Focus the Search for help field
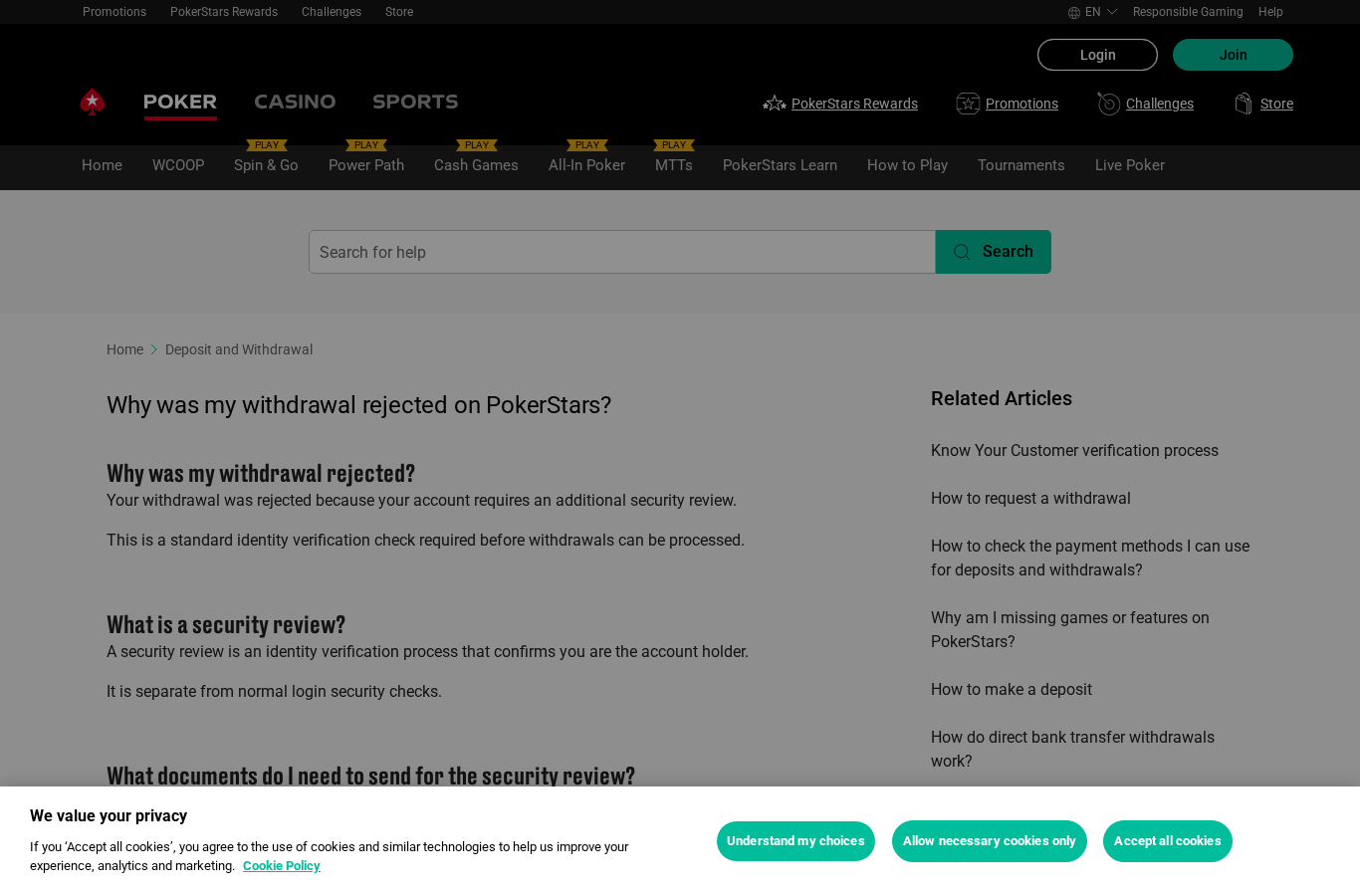 point(622,252)
